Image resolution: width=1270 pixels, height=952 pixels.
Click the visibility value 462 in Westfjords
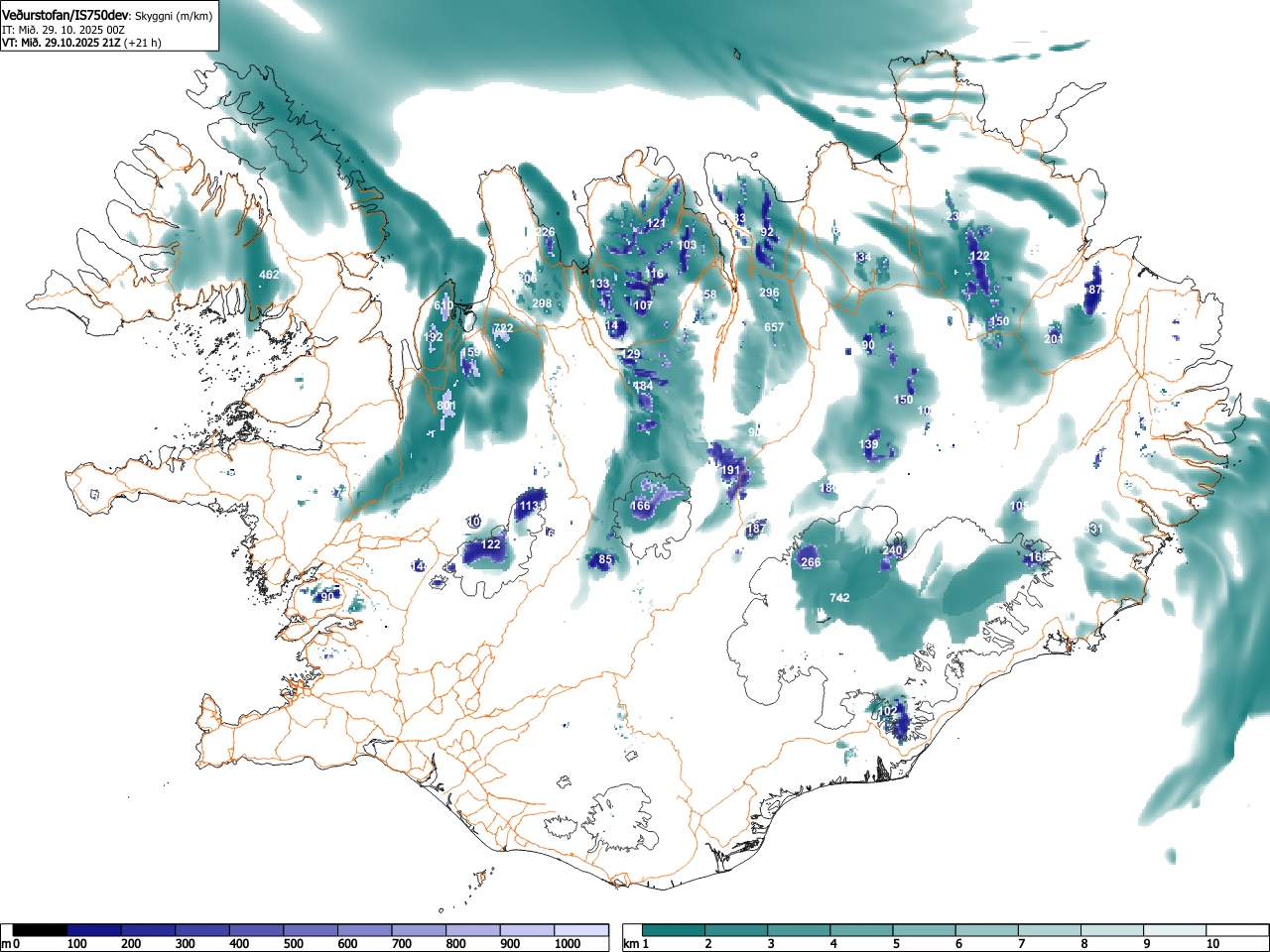[x=269, y=275]
